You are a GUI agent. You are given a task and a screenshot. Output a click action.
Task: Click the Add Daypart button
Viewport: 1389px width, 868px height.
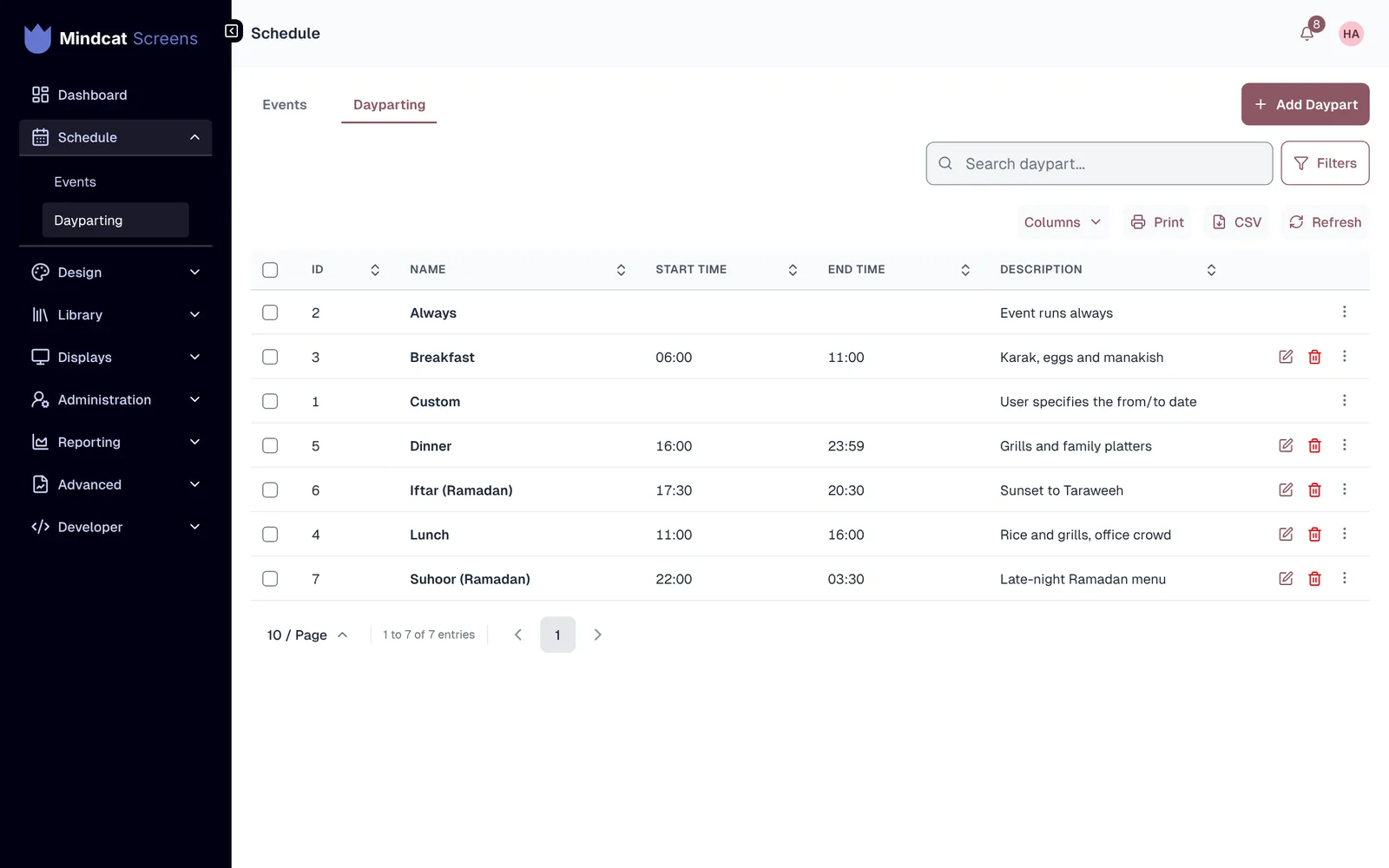coord(1305,104)
